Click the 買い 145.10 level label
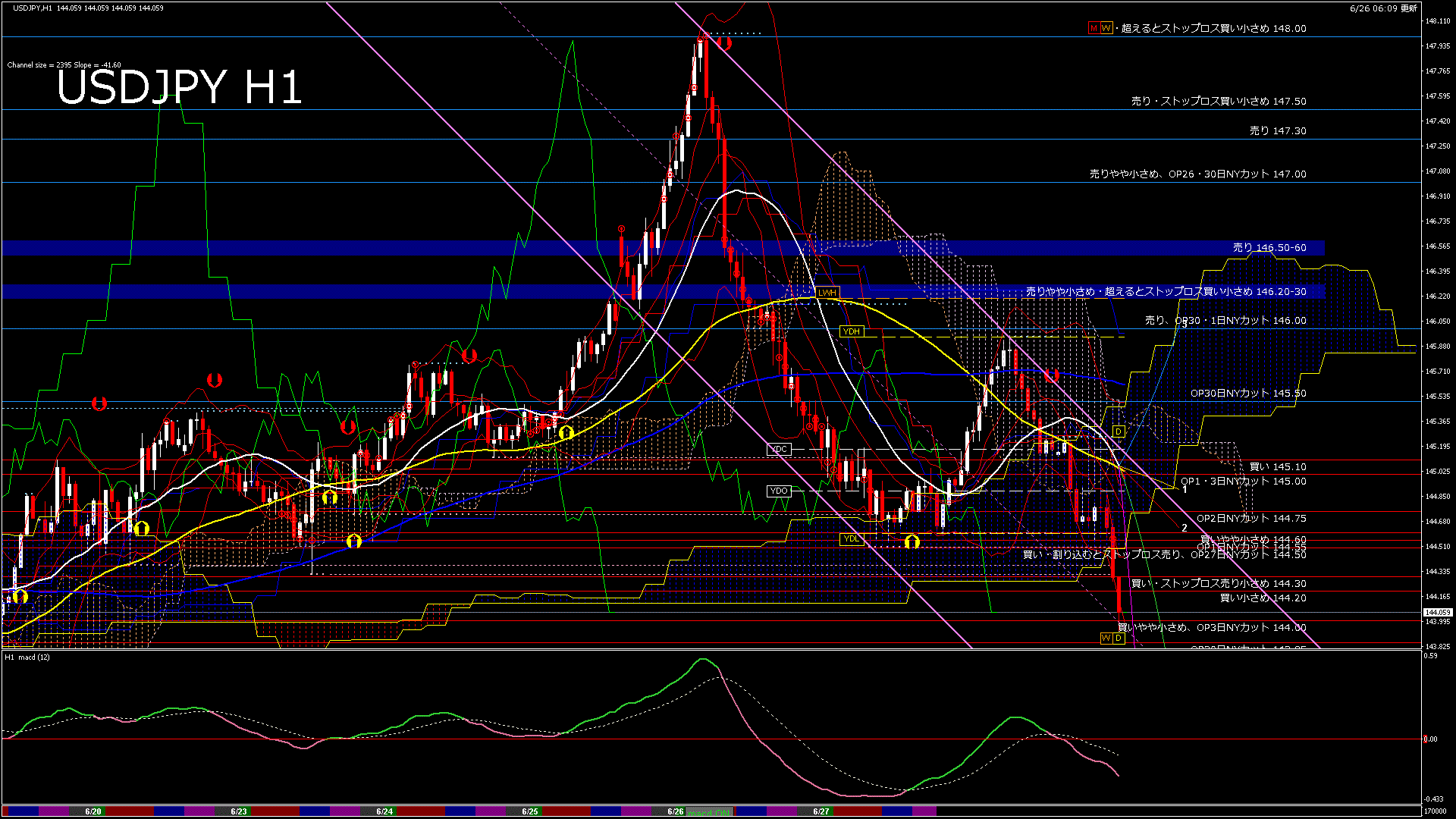 tap(1278, 467)
